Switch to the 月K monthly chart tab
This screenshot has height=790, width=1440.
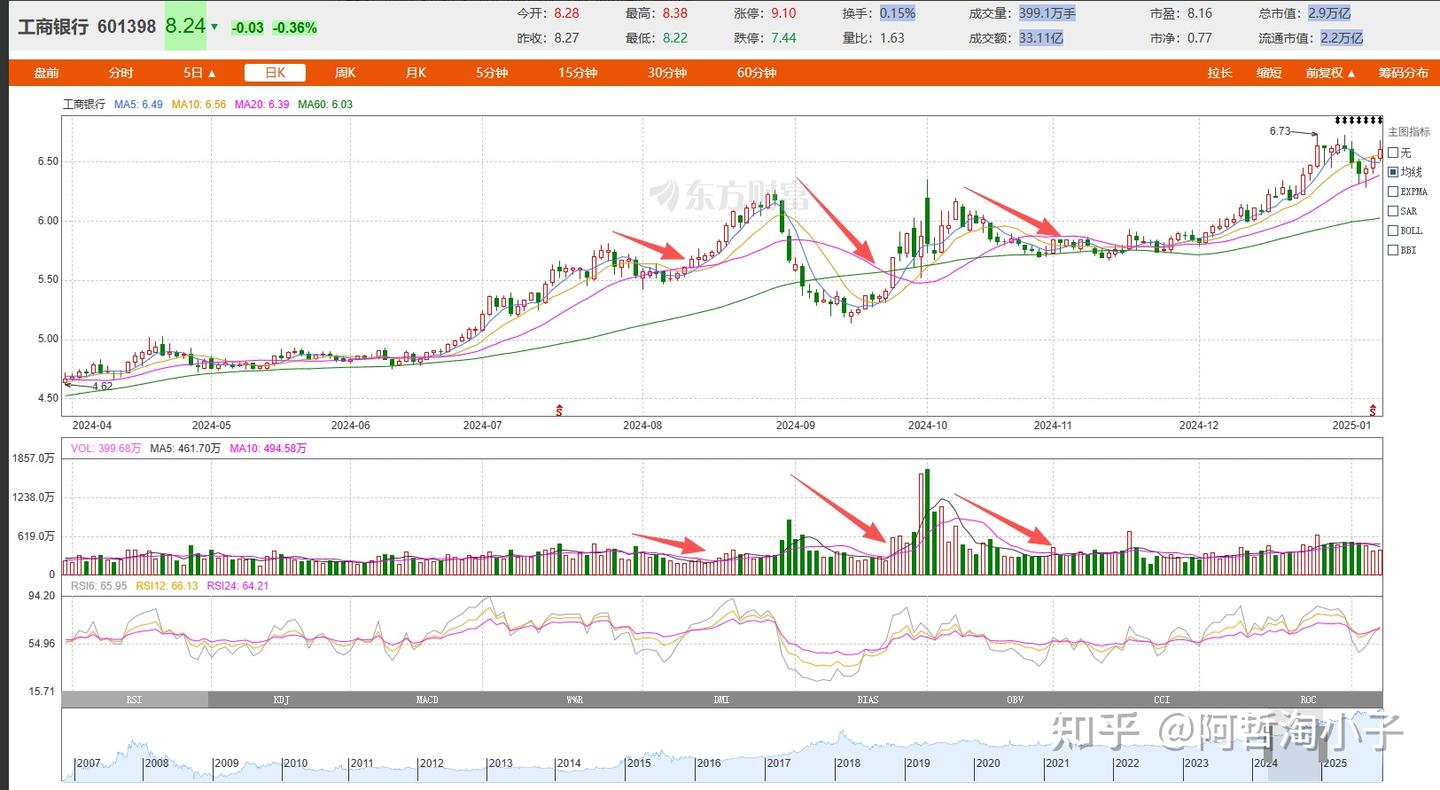[x=416, y=73]
